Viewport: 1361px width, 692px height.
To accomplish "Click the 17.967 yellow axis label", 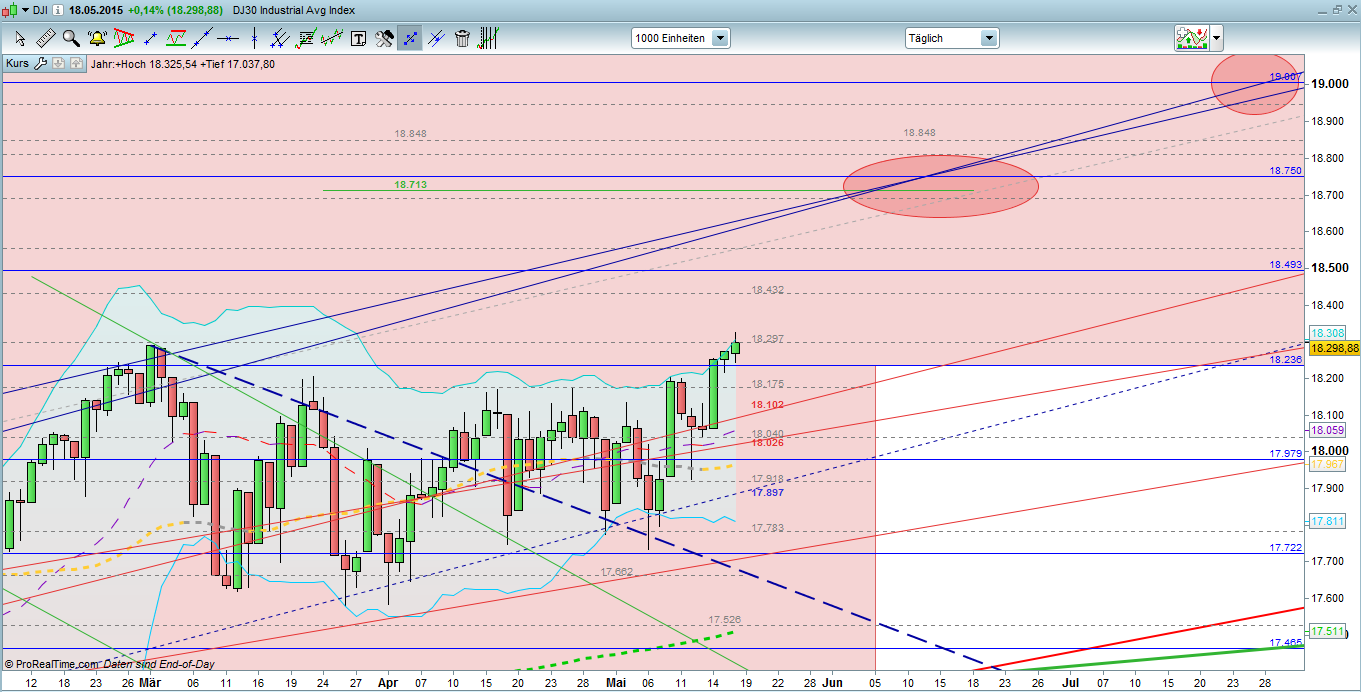I will [x=1328, y=465].
